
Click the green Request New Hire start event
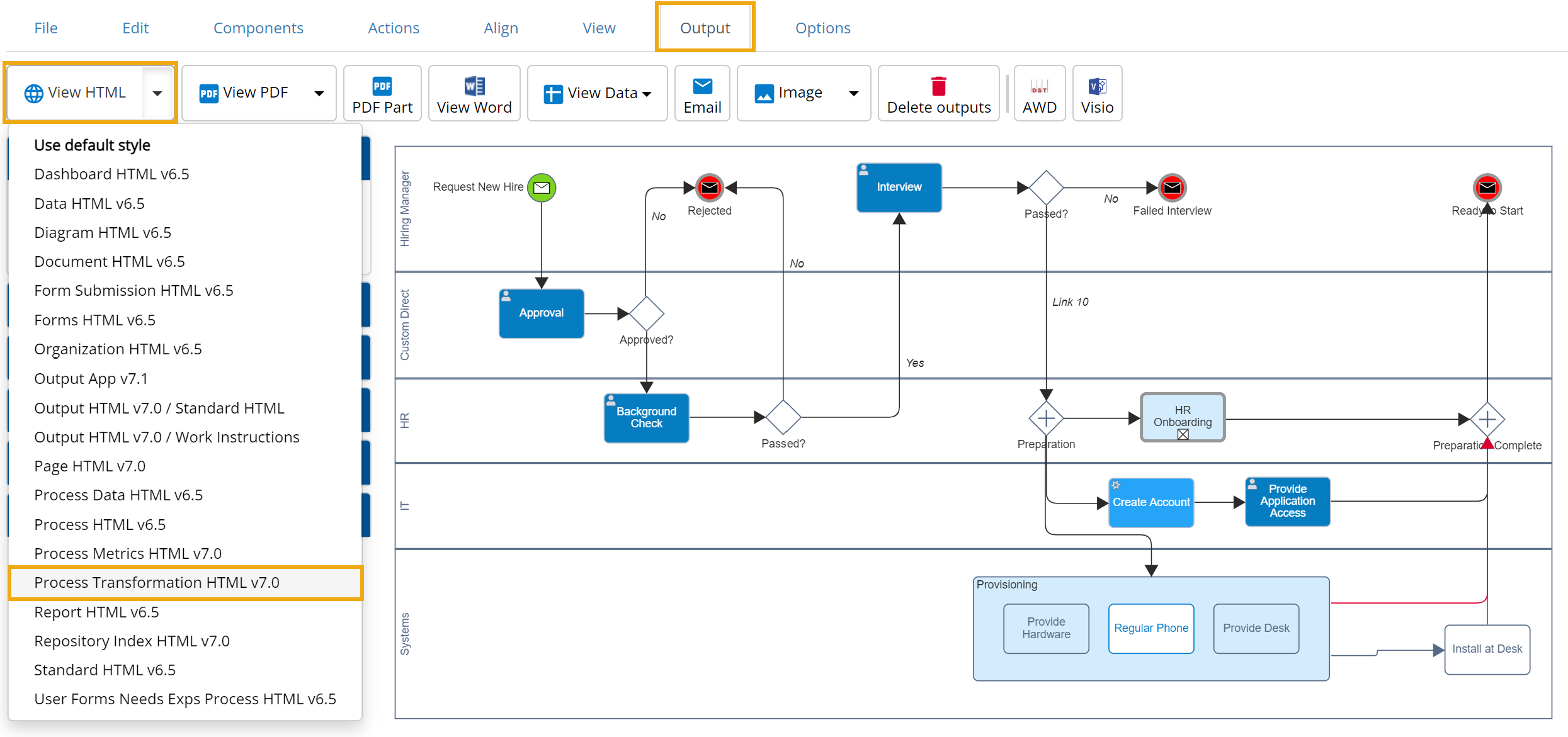click(542, 188)
